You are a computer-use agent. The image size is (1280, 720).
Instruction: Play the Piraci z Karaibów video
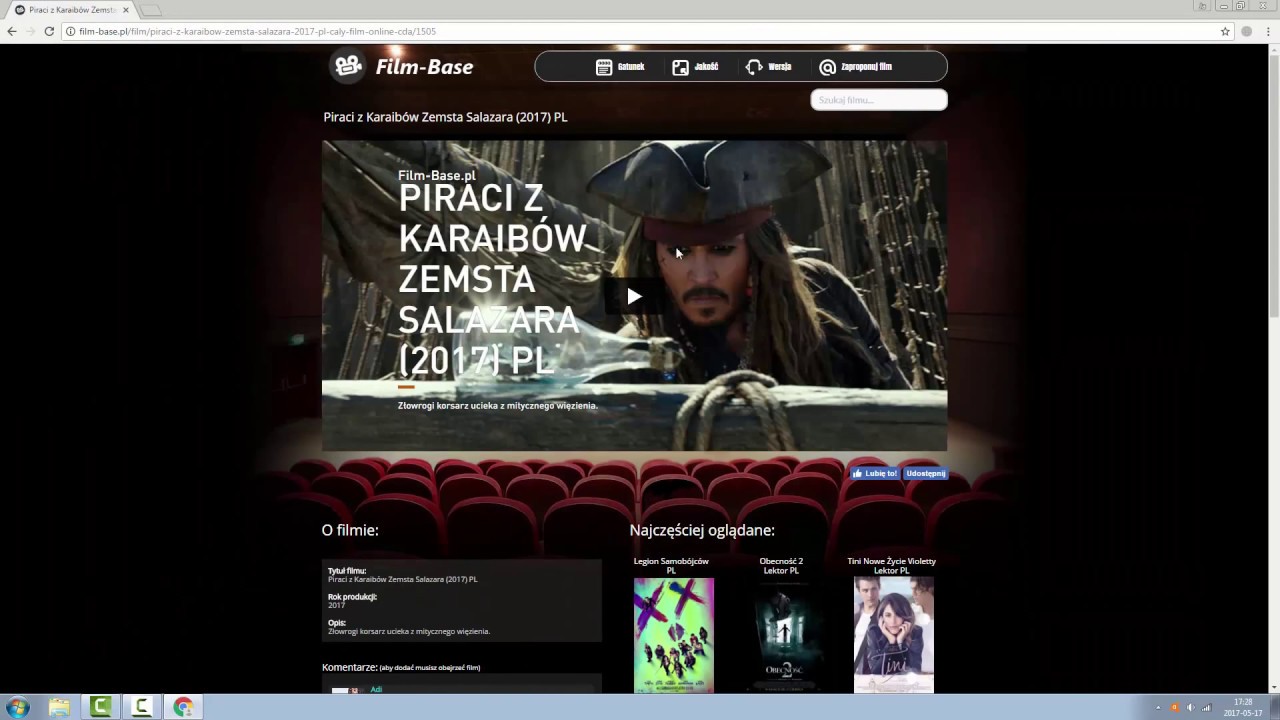pyautogui.click(x=634, y=296)
